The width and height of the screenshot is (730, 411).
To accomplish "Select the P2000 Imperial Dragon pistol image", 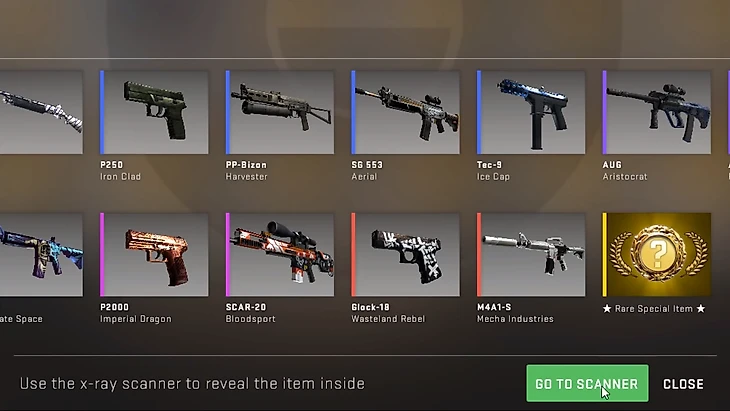I will 154,255.
